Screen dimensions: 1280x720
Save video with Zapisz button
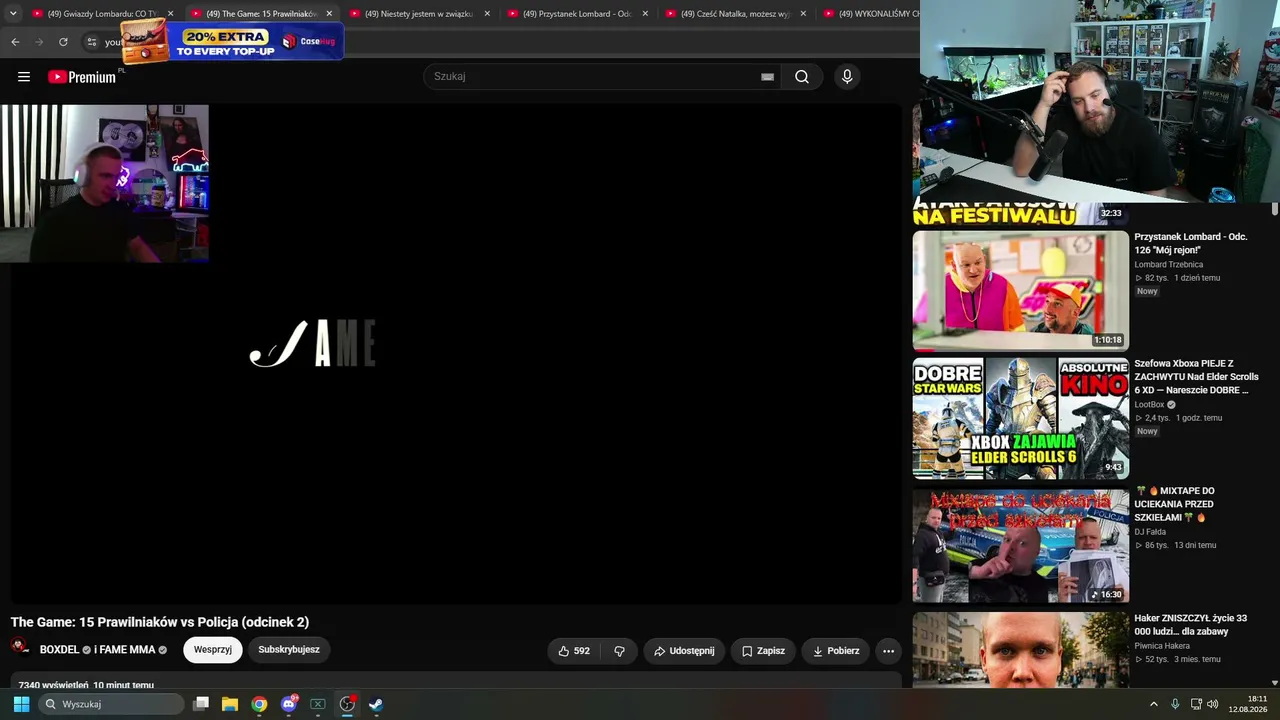(x=763, y=651)
